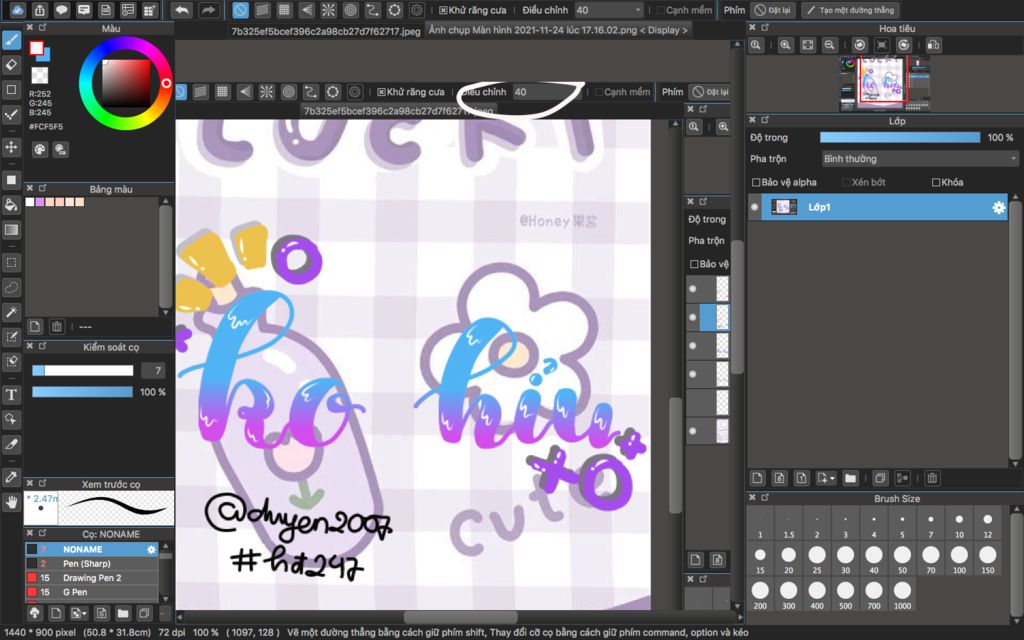The width and height of the screenshot is (1024, 640).
Task: Click Tạo một đường thẳng button
Action: (850, 10)
